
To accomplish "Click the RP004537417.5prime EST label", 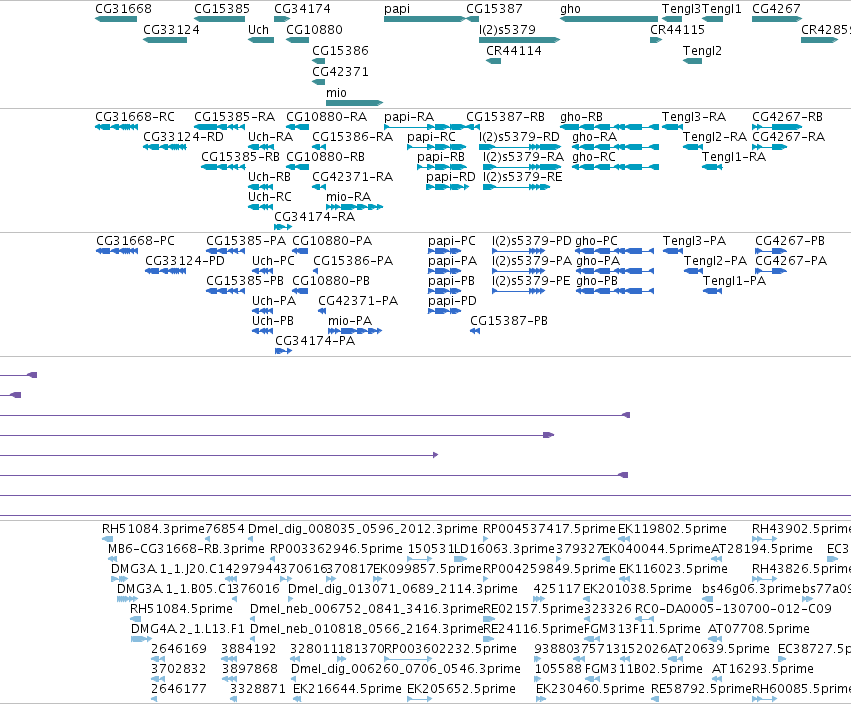I will (549, 529).
